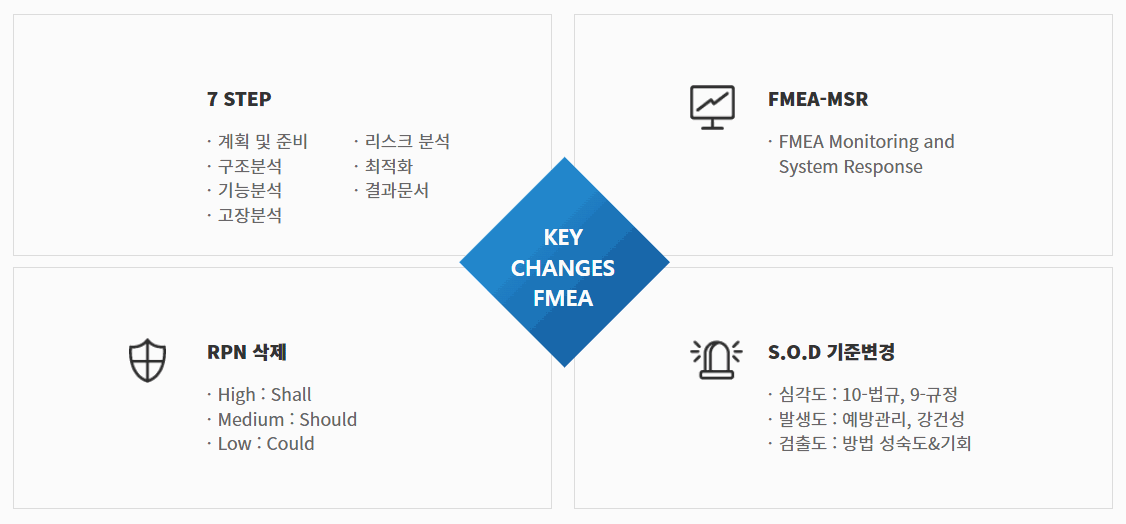The width and height of the screenshot is (1126, 524).
Task: Click the High : Shall line
Action: click(x=259, y=395)
